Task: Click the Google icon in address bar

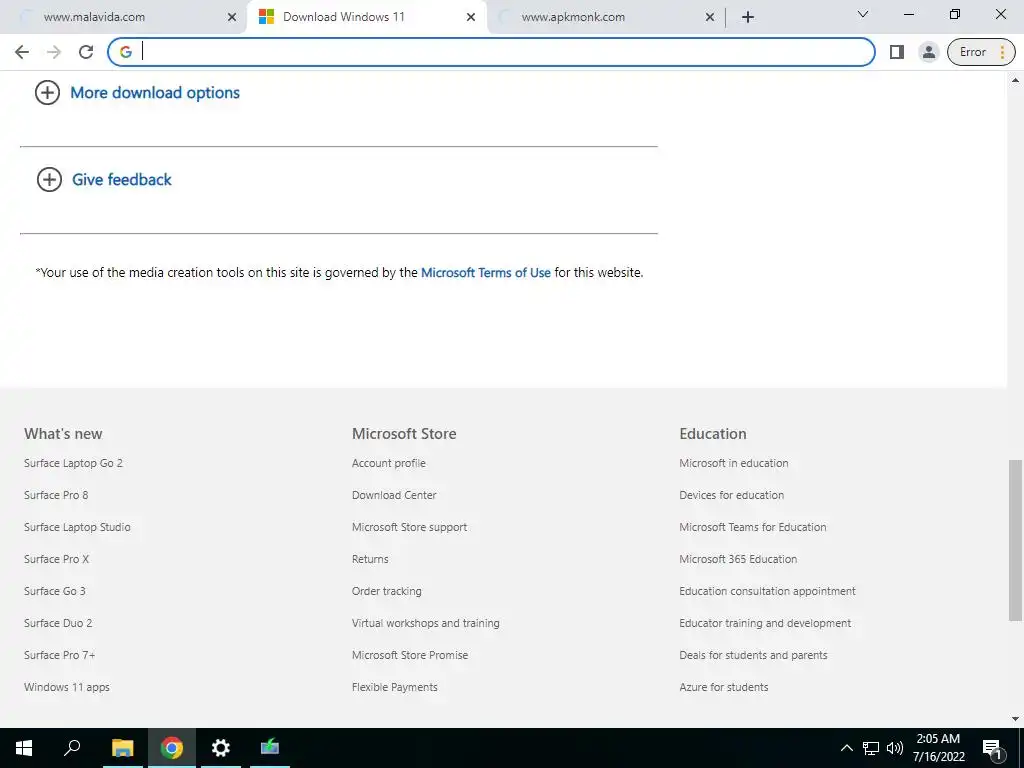Action: tap(126, 52)
